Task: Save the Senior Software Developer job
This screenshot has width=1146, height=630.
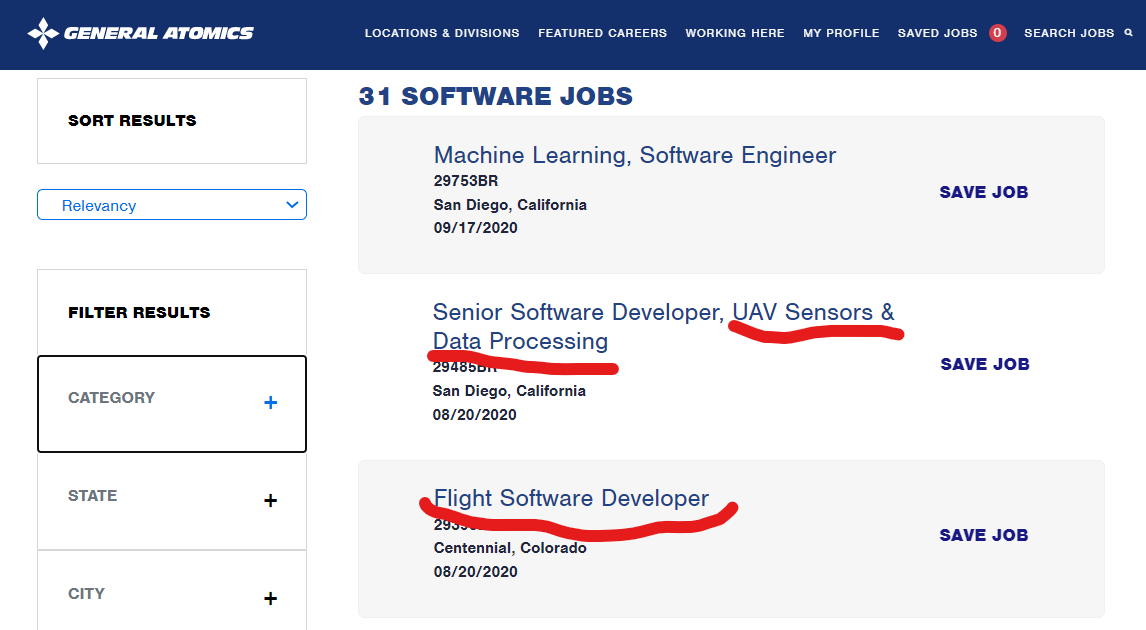Action: (985, 364)
